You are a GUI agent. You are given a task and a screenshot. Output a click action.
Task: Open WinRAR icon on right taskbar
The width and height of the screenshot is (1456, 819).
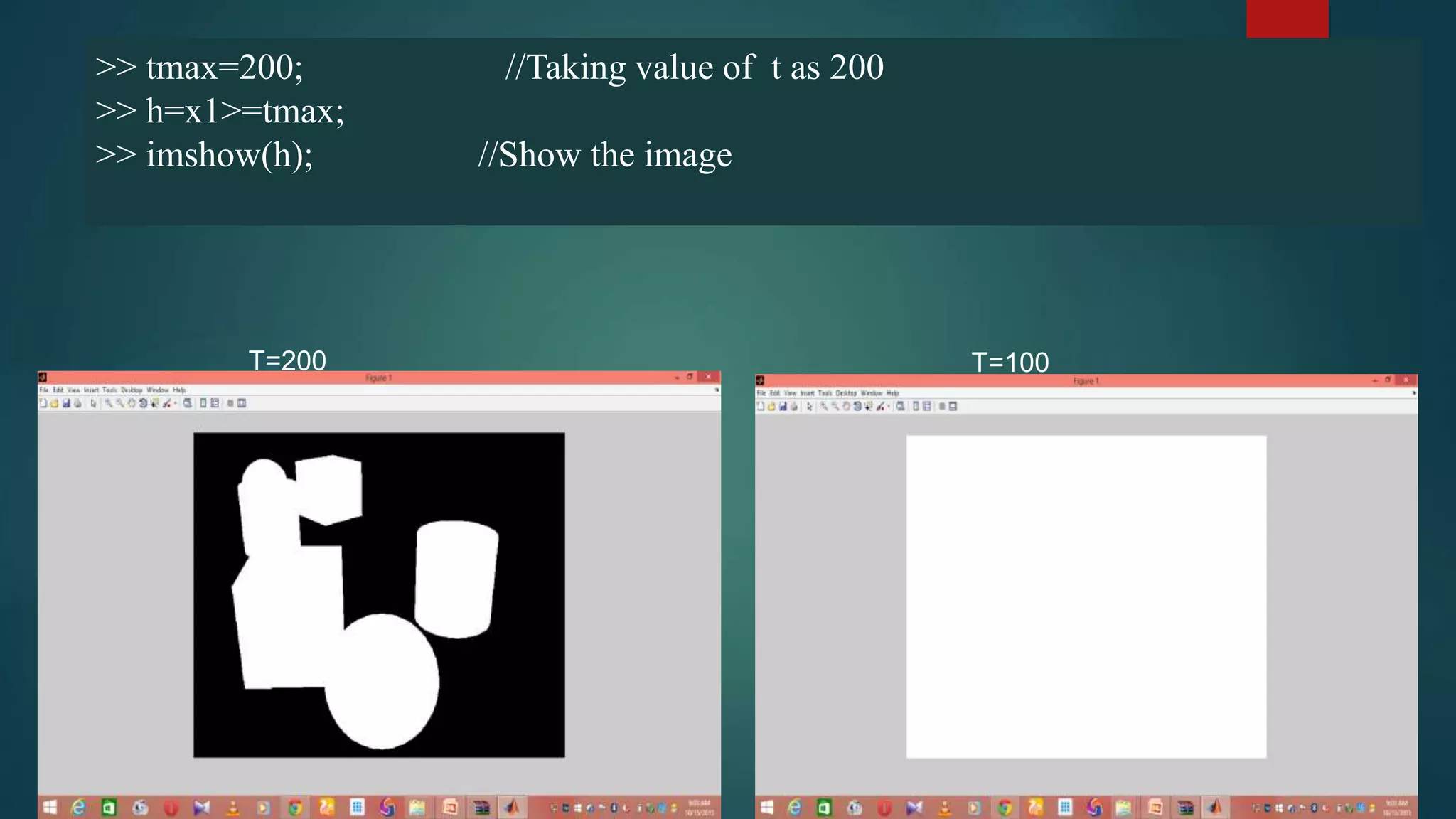pyautogui.click(x=1185, y=808)
